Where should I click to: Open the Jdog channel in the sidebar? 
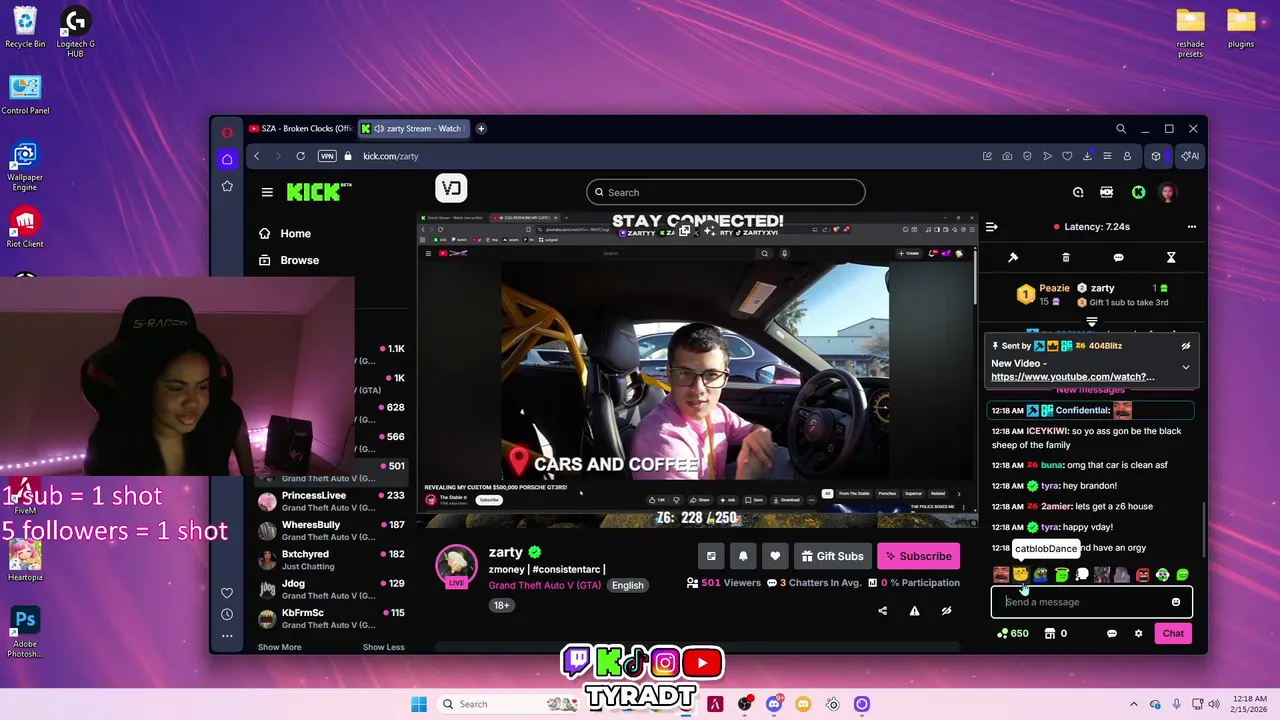[x=332, y=589]
